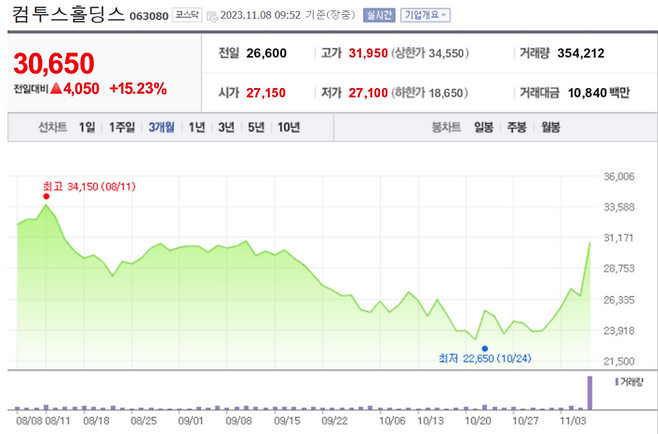Click the blue lowest-price marker dot
The width and height of the screenshot is (658, 434).
coord(485,348)
